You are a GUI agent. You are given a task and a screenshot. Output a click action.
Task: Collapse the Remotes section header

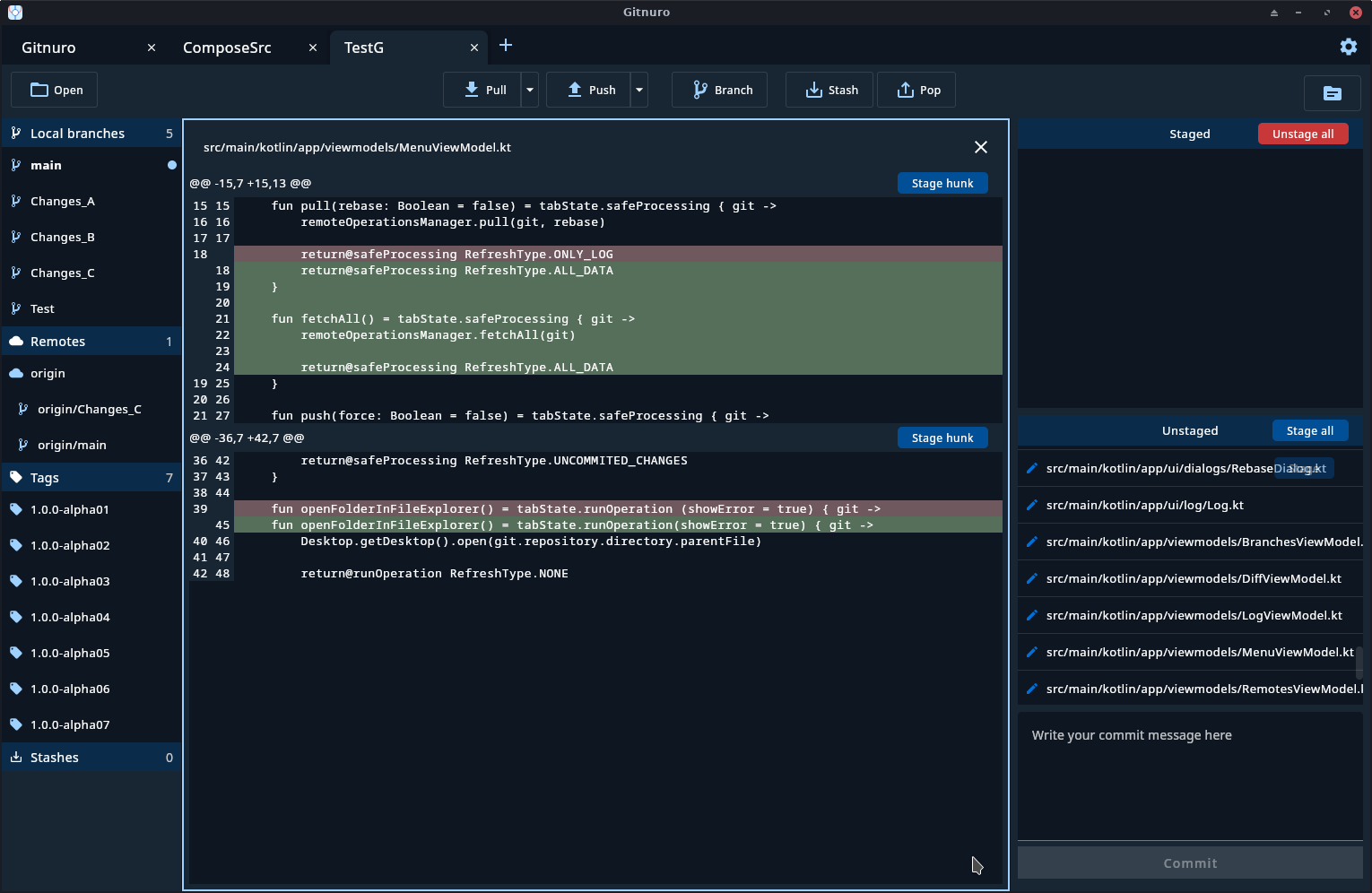click(91, 341)
